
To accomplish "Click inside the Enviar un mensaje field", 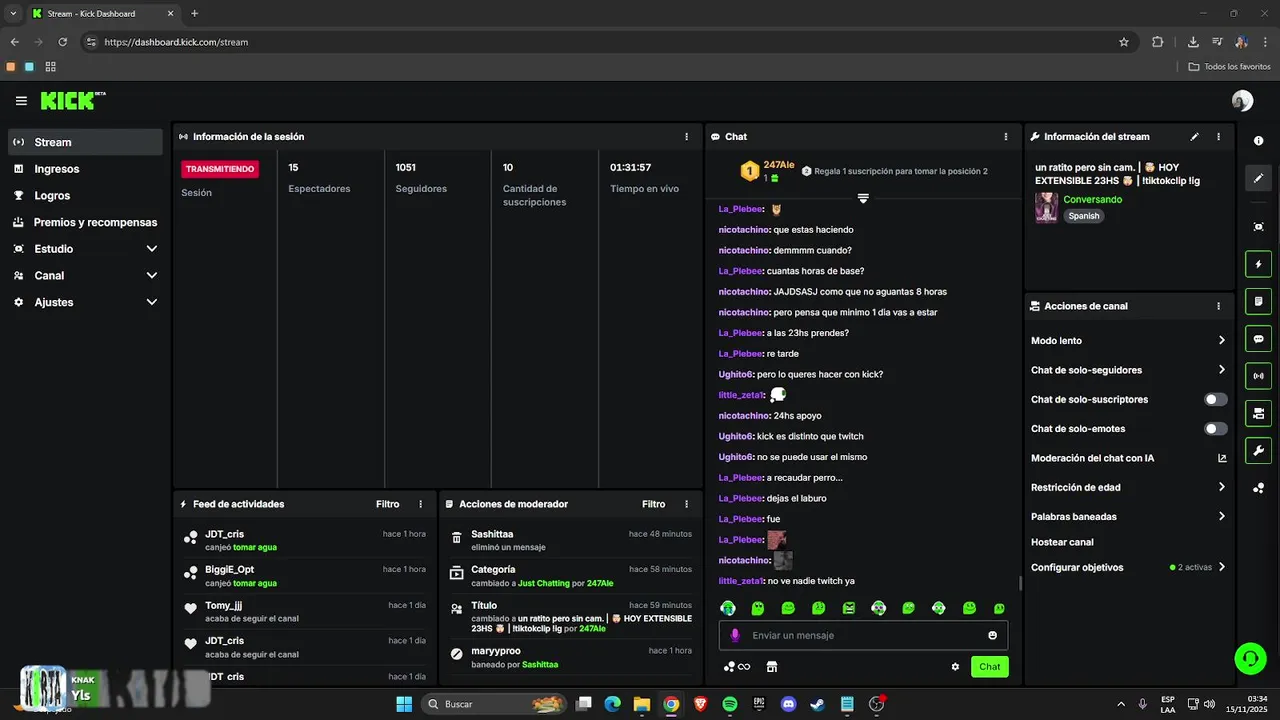I will click(863, 636).
